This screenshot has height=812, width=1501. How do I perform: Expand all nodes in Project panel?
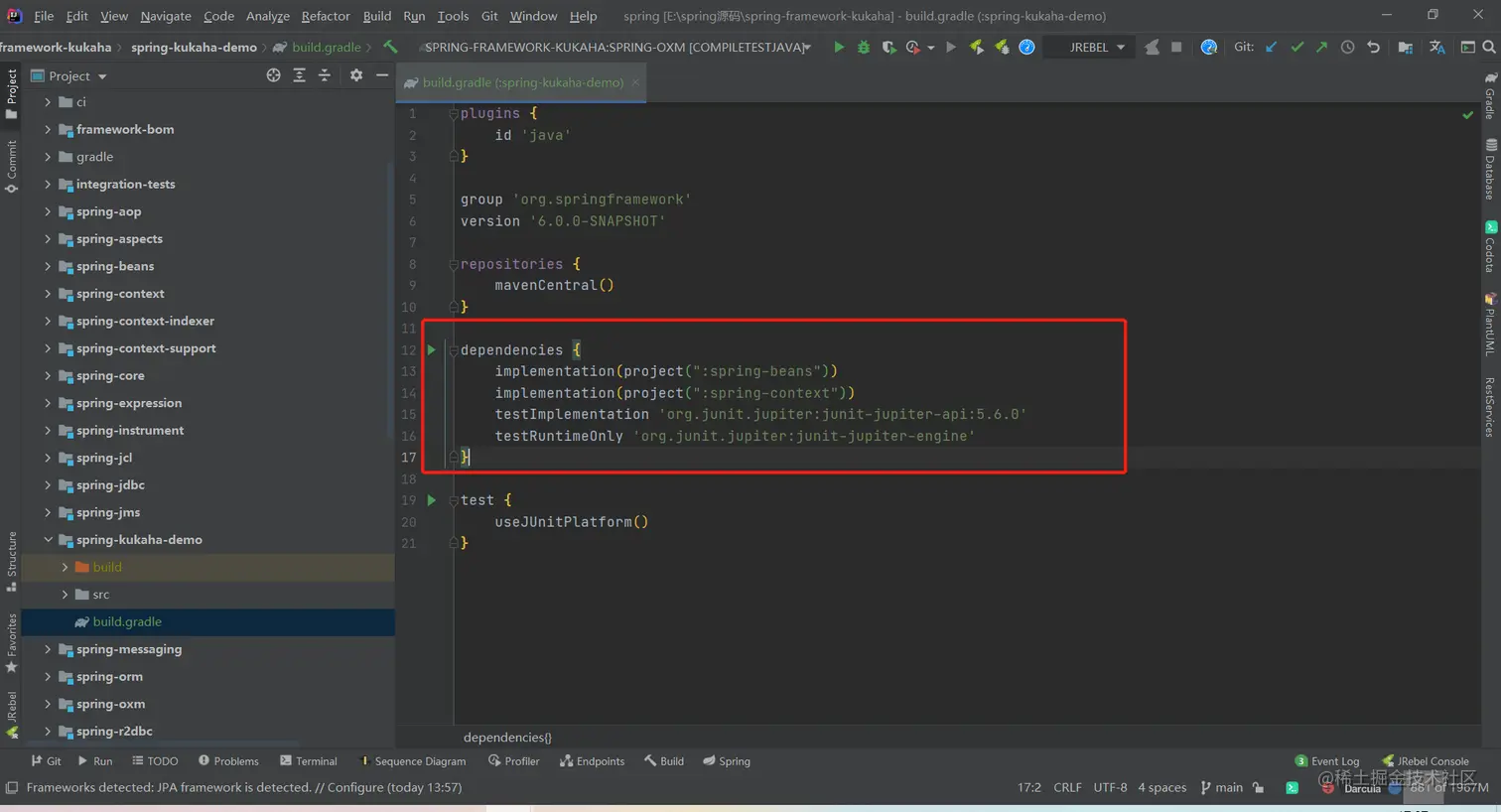click(299, 75)
